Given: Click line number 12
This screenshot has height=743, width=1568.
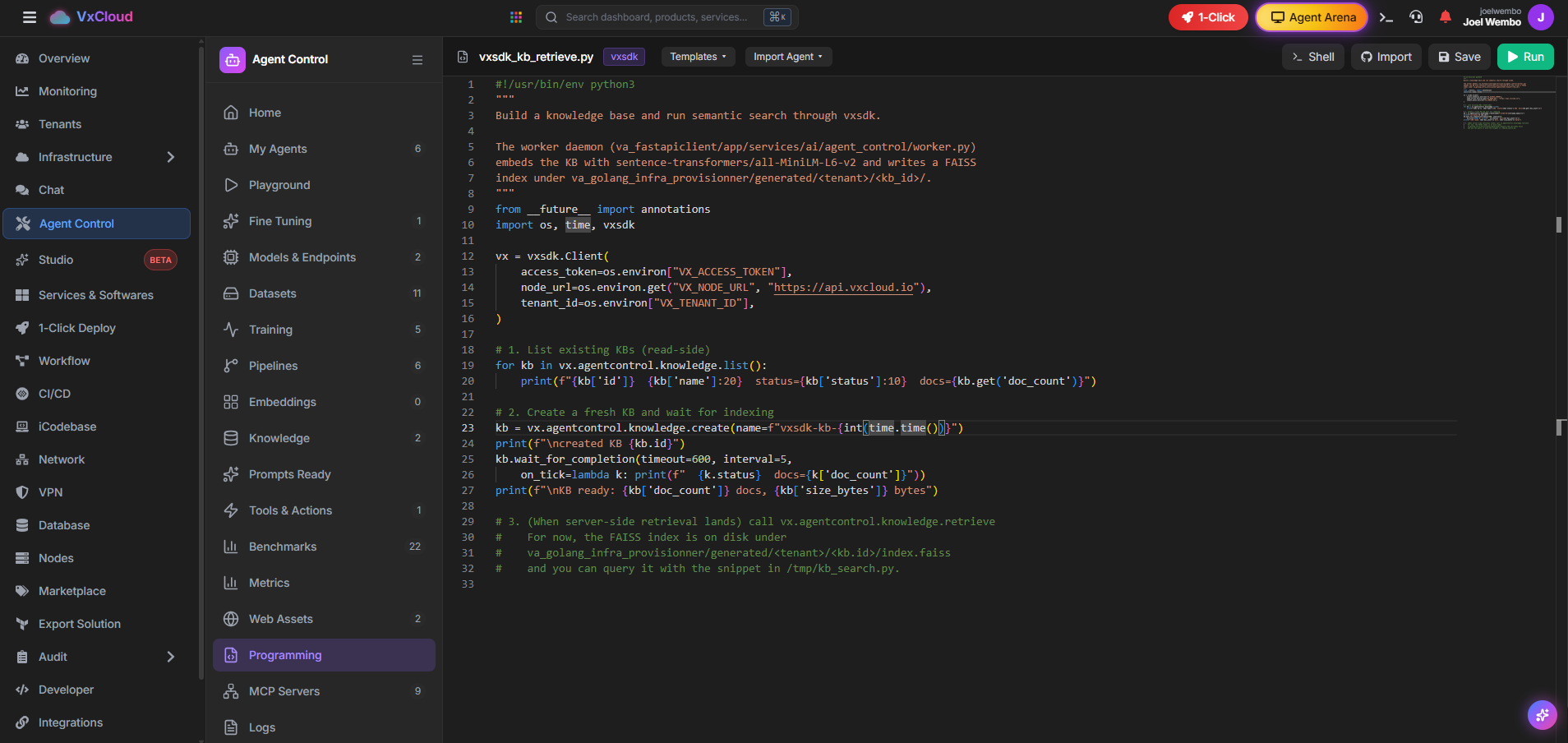Looking at the screenshot, I should point(468,256).
